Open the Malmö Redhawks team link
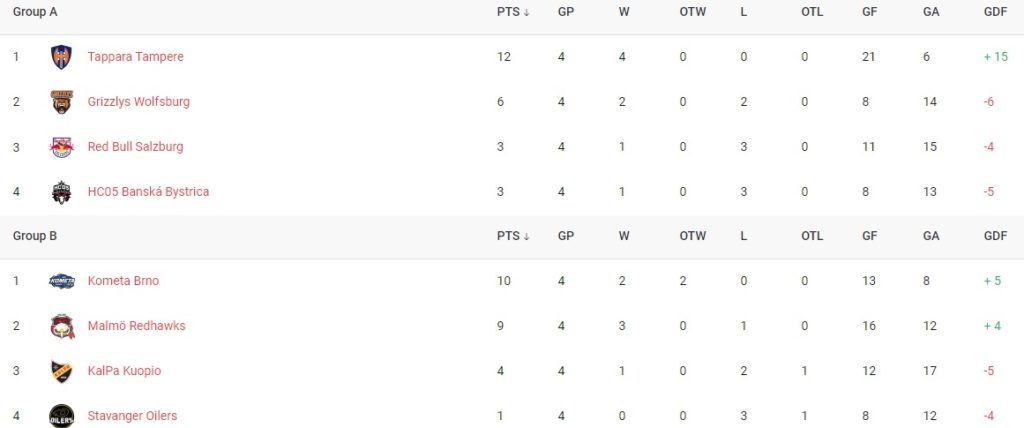1024x428 pixels. coord(136,326)
